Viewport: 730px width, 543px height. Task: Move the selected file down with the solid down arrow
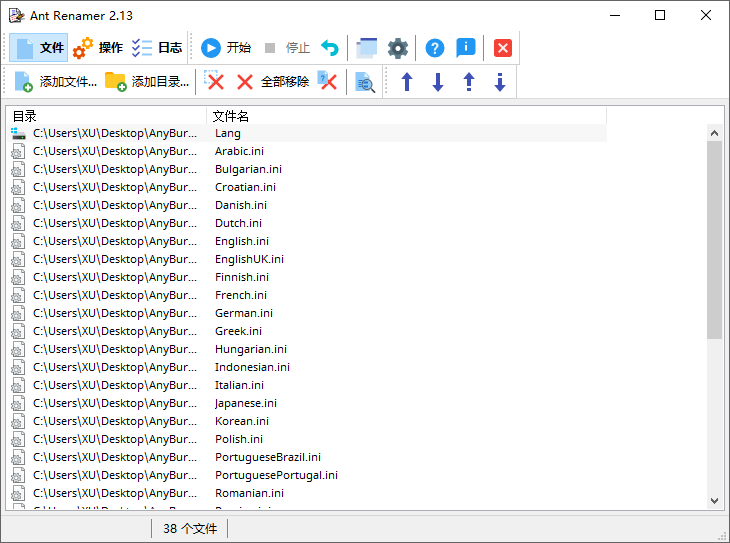(x=438, y=81)
